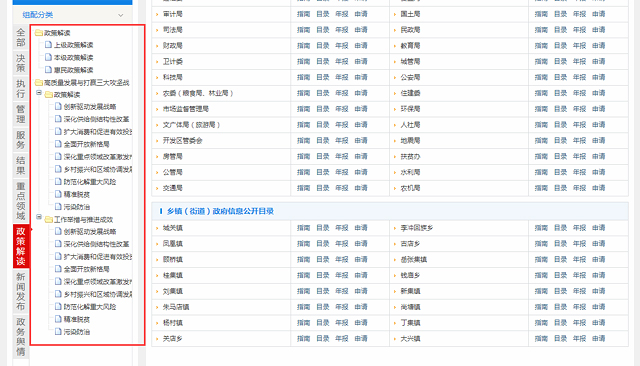Viewport: 640px width, 366px height.
Task: Open 目录 for 公安局
Action: pos(560,77)
